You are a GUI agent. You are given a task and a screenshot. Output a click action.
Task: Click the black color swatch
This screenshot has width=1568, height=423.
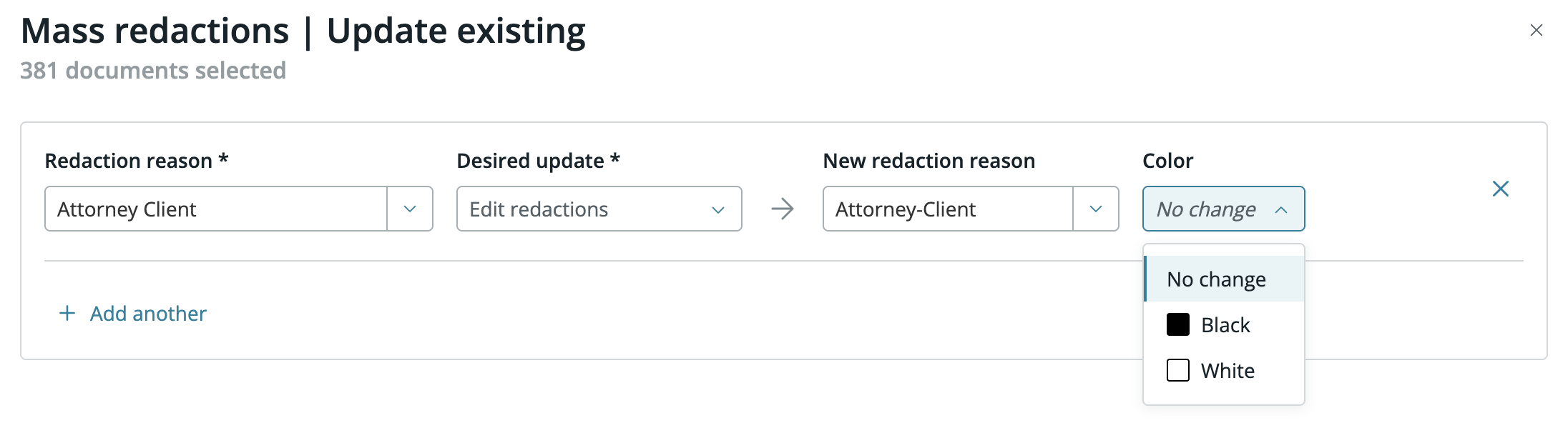click(x=1177, y=324)
